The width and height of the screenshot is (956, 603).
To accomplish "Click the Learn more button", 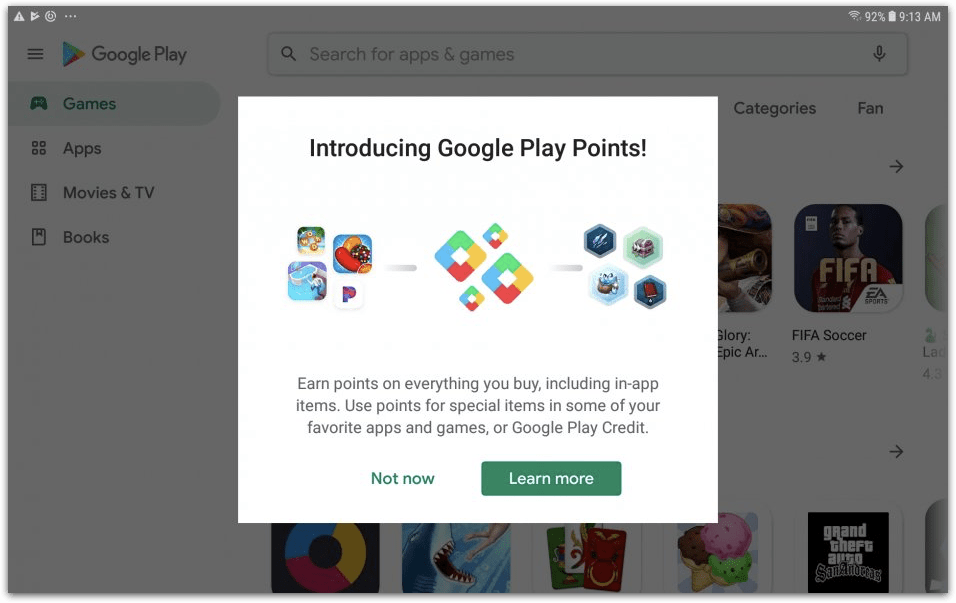I will tap(551, 479).
